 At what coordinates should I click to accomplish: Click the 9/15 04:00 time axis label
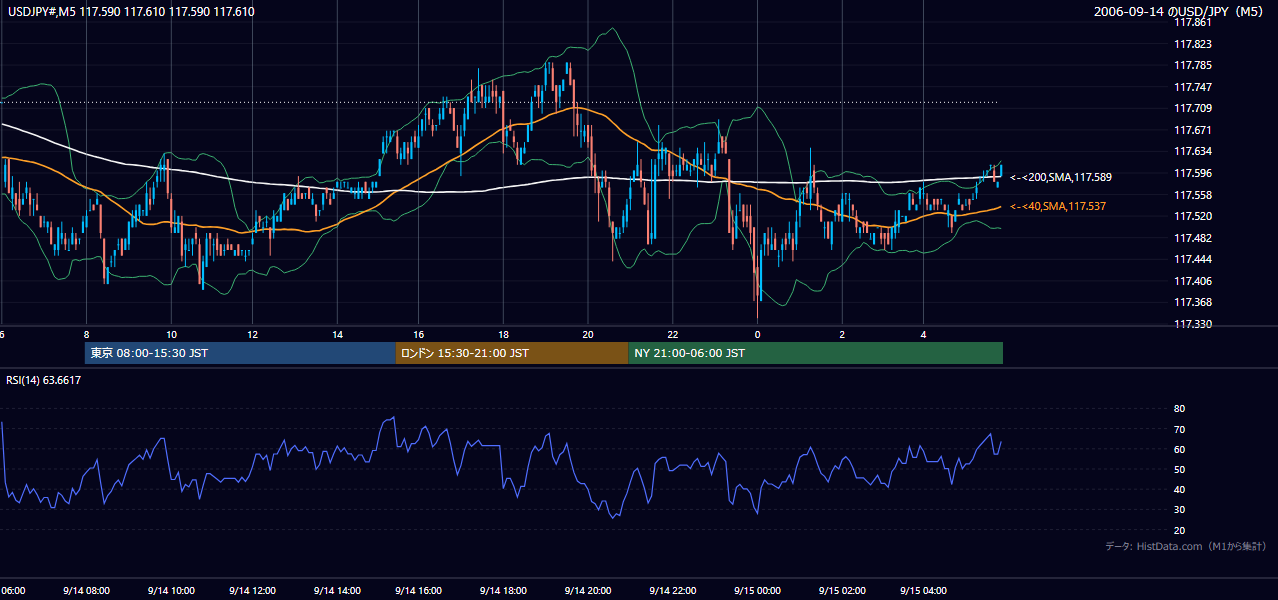tap(925, 591)
